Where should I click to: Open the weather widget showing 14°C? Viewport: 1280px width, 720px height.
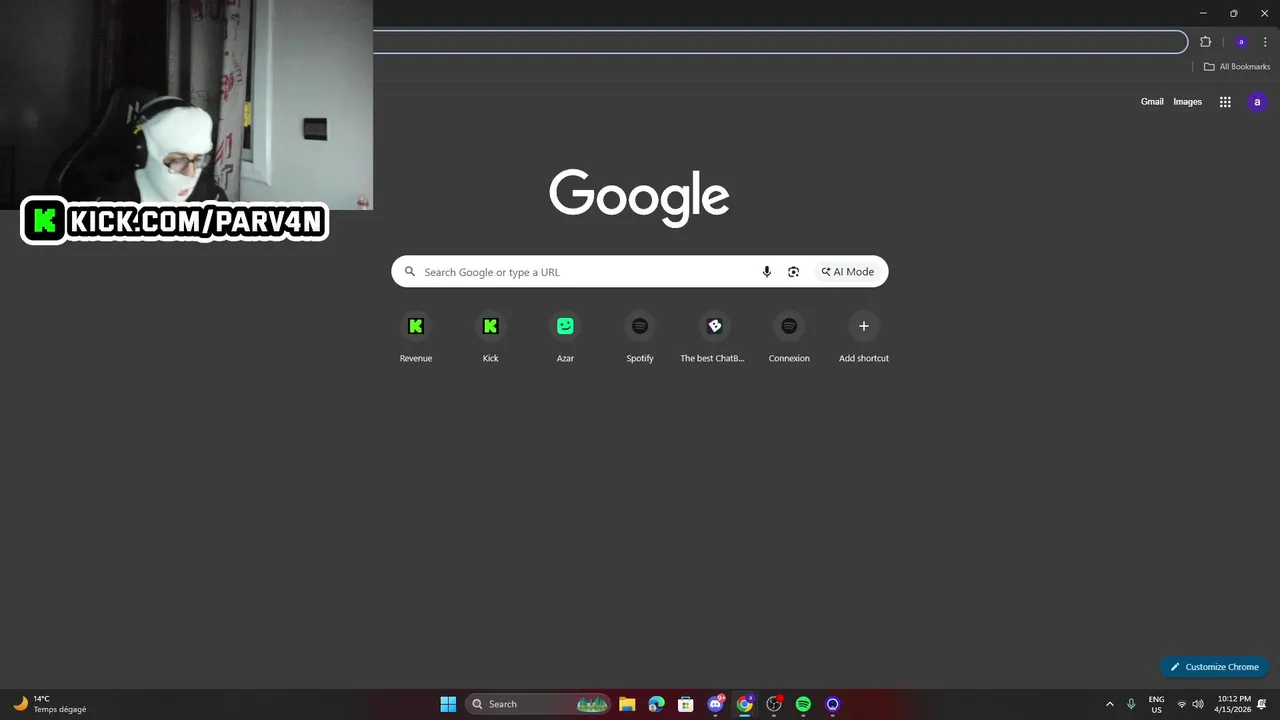pyautogui.click(x=50, y=704)
